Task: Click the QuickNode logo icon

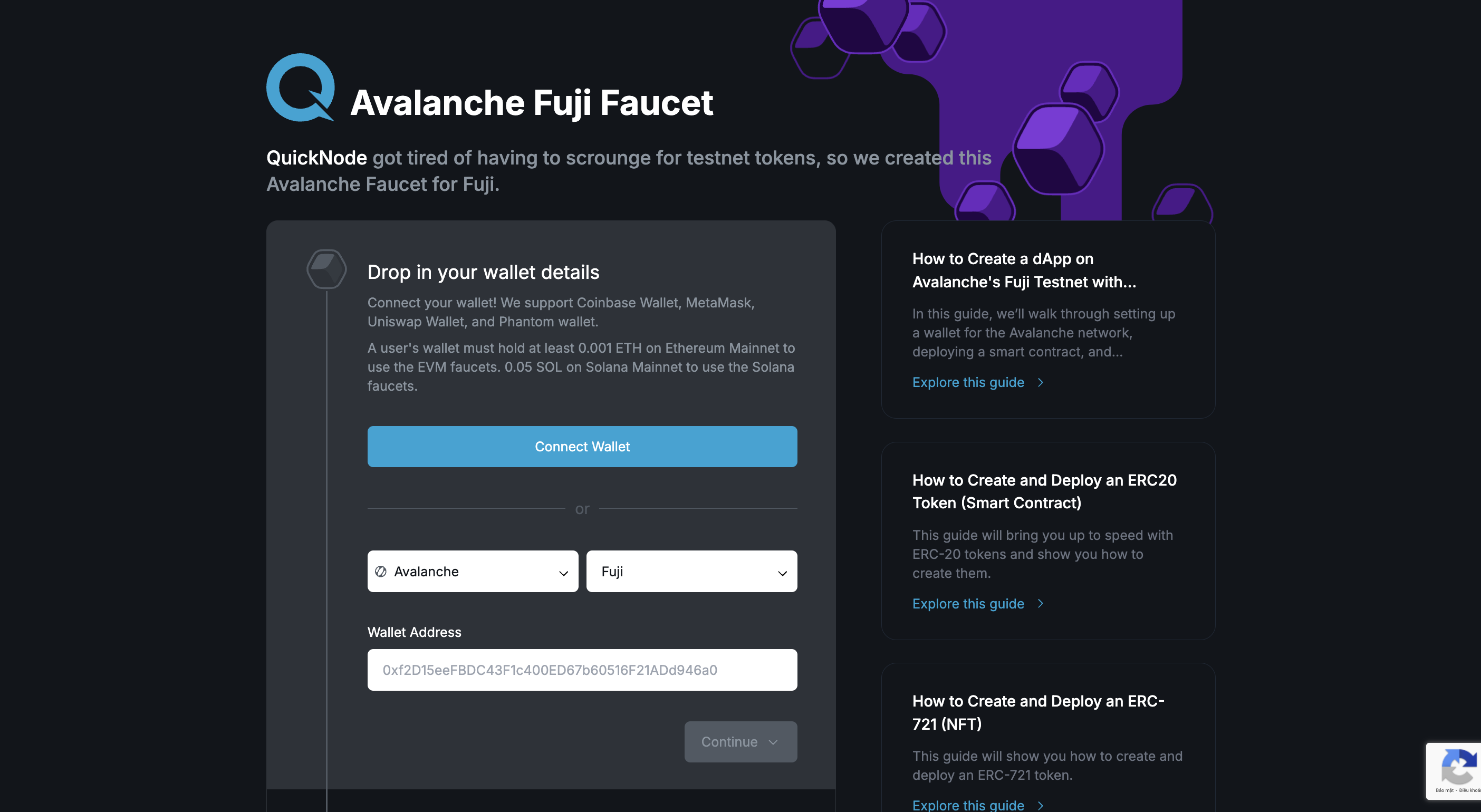Action: (x=300, y=88)
